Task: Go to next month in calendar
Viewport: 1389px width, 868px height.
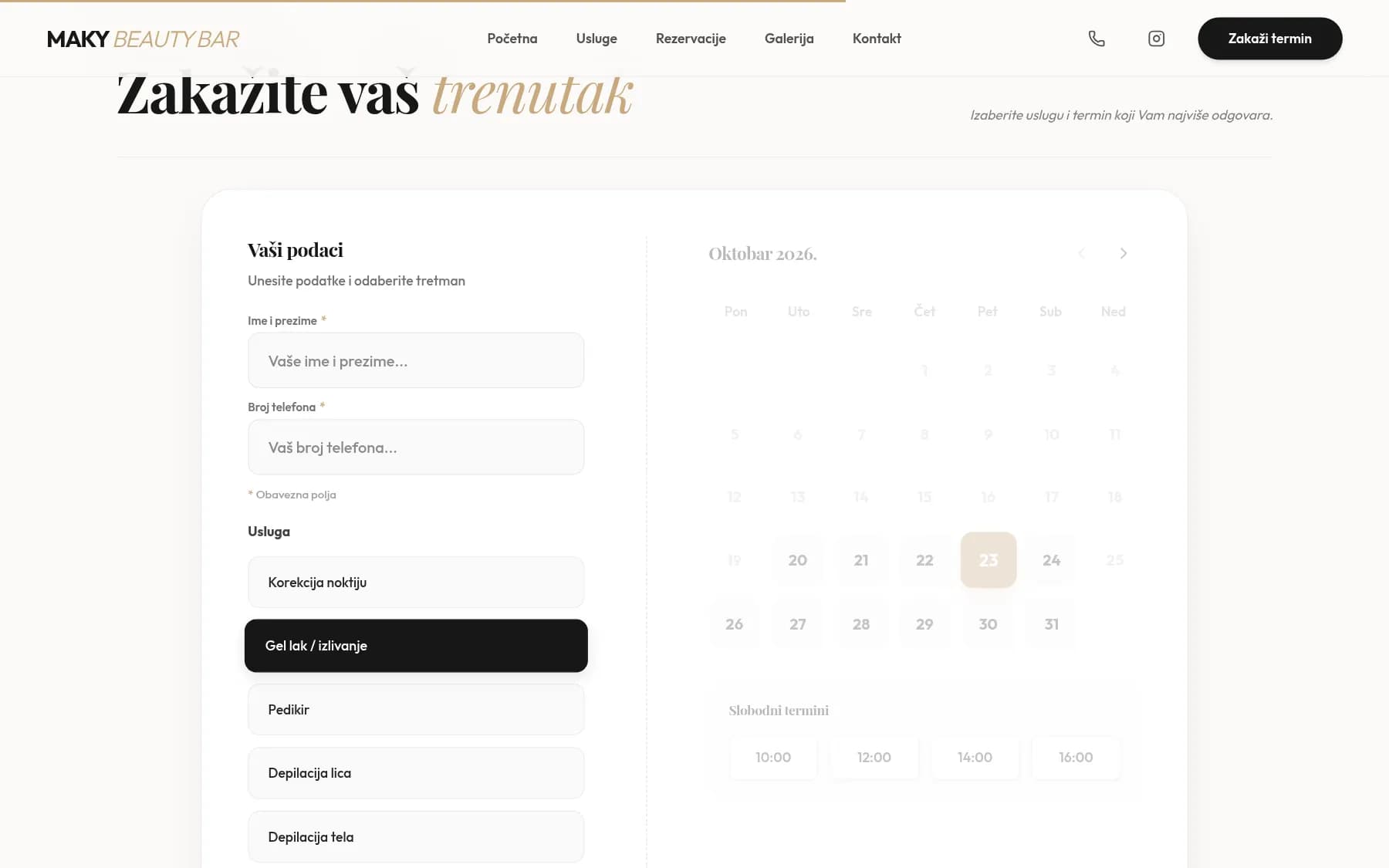Action: [1124, 253]
